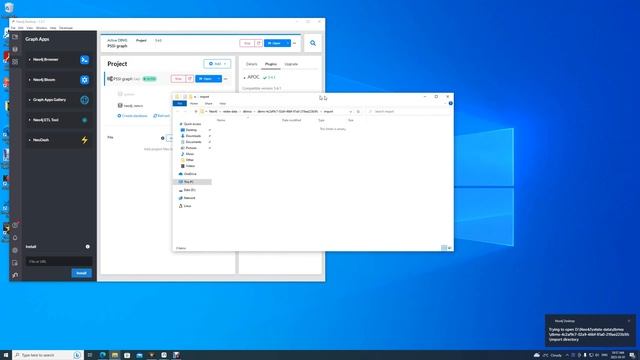
Task: Open dropdown arrow on top Open button
Action: click(288, 43)
